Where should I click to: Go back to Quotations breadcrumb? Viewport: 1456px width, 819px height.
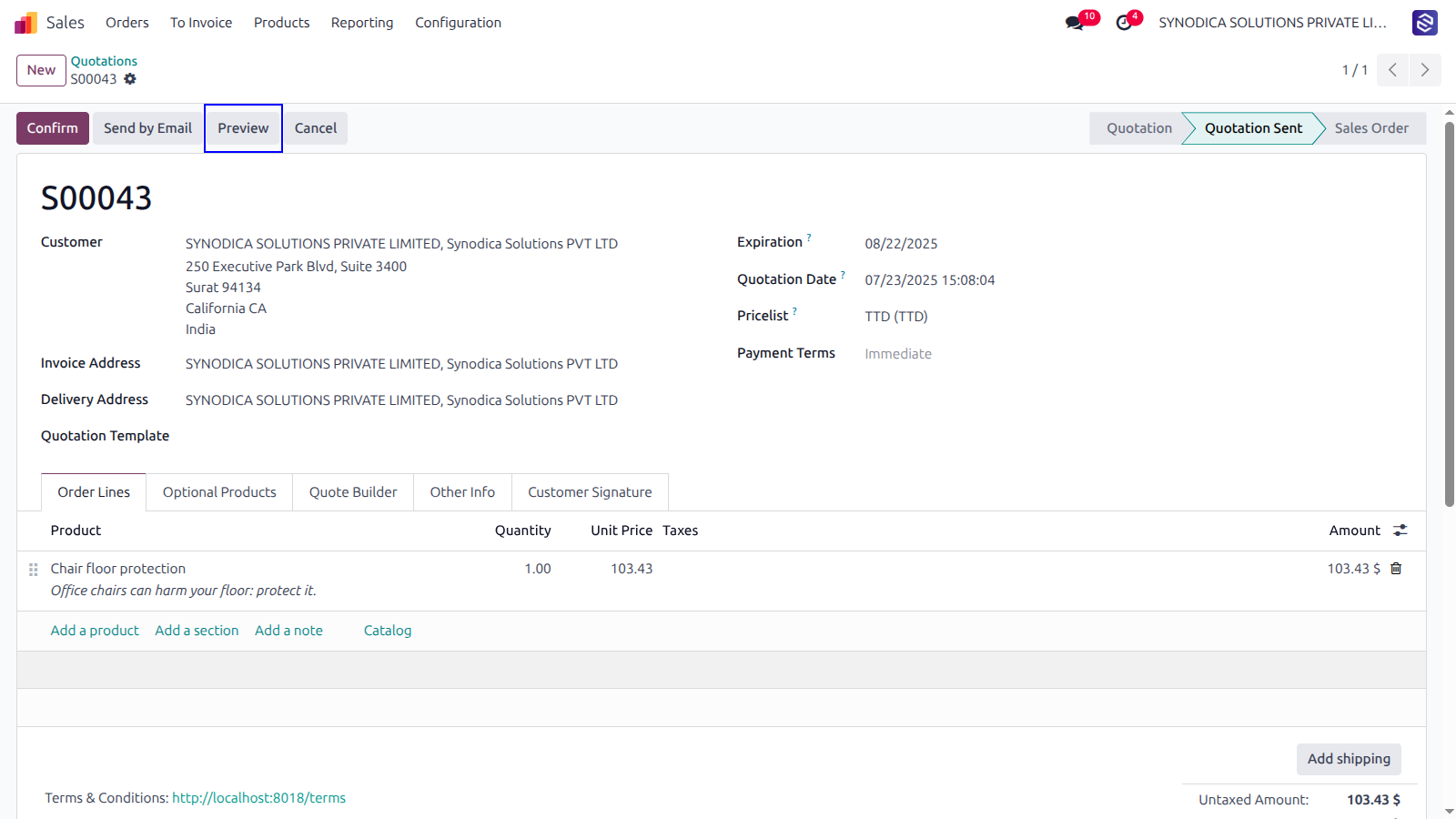pyautogui.click(x=104, y=61)
